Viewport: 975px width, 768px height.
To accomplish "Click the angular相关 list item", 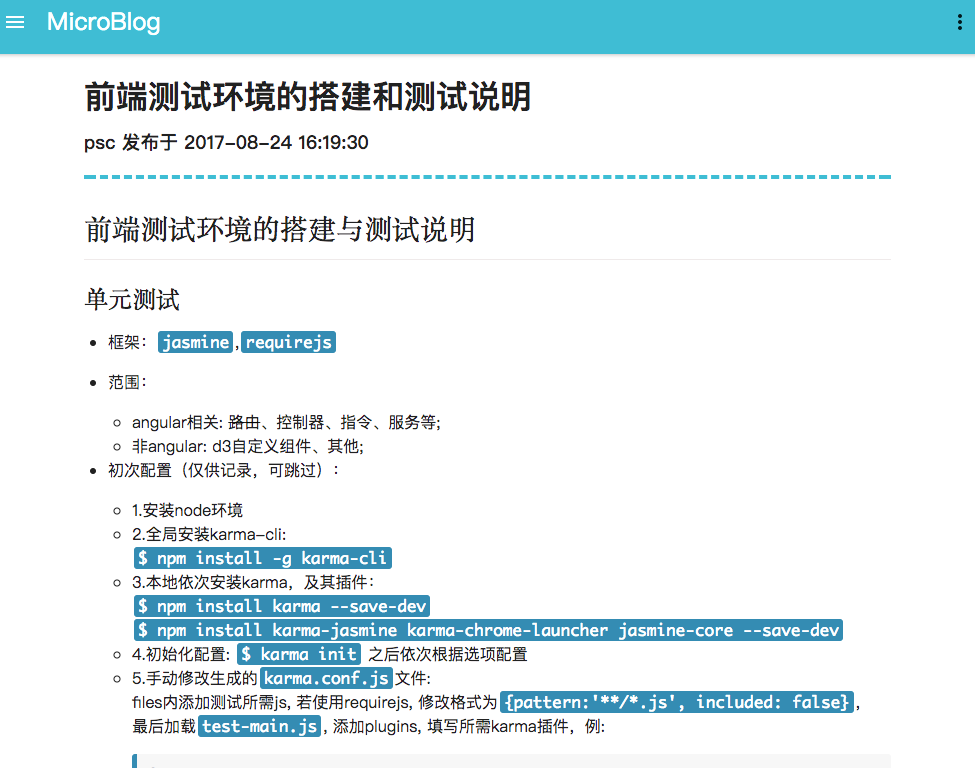I will click(286, 423).
